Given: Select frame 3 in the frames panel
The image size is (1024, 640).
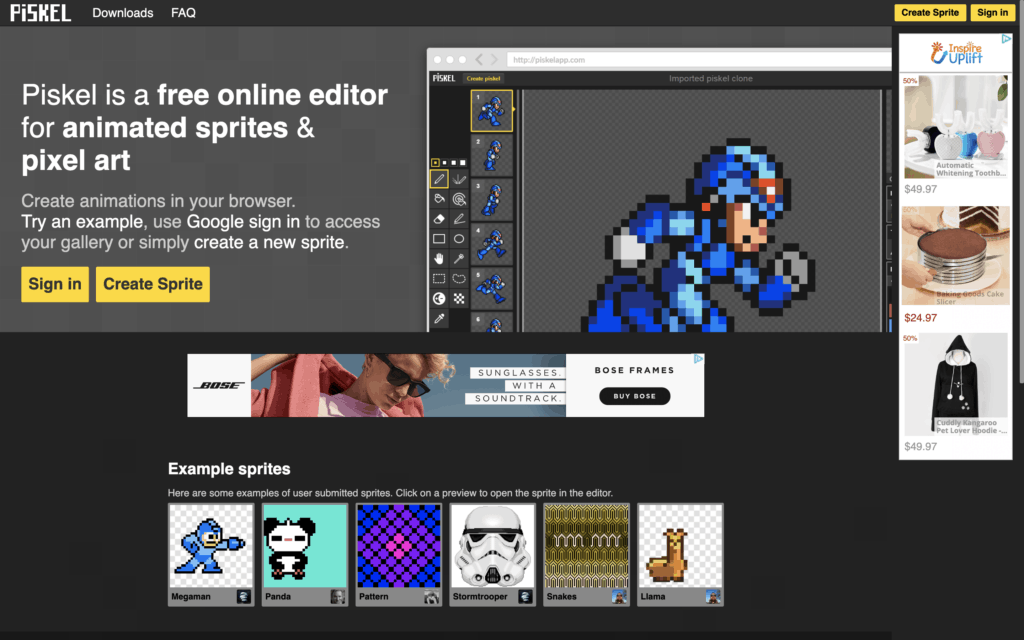Looking at the screenshot, I should [491, 199].
